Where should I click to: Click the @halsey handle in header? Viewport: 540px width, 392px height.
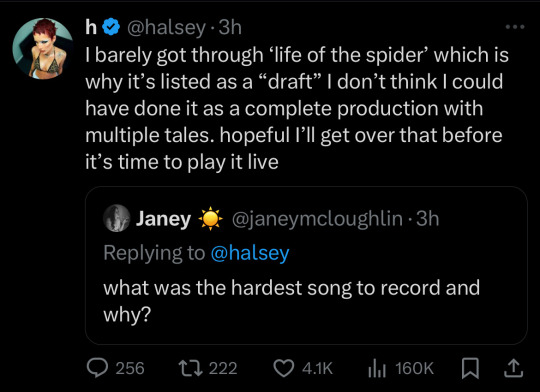pos(167,28)
